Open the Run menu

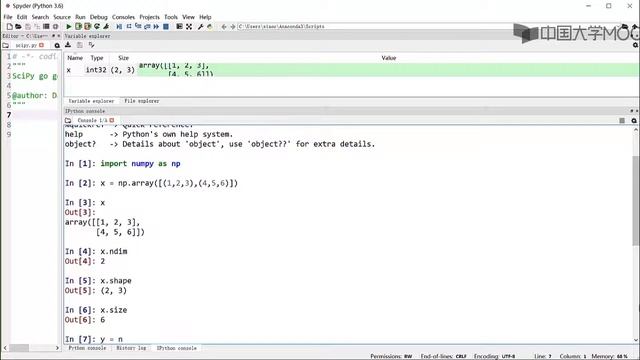click(x=80, y=17)
